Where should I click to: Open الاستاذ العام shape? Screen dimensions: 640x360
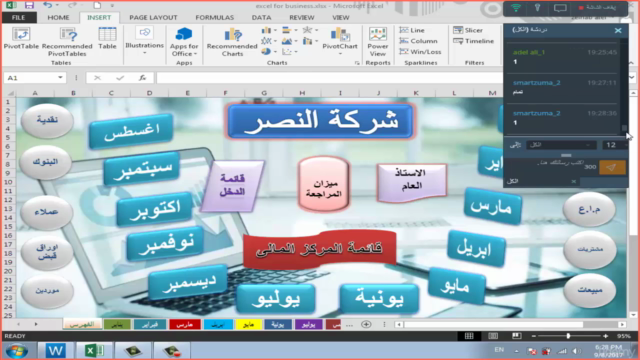411,182
